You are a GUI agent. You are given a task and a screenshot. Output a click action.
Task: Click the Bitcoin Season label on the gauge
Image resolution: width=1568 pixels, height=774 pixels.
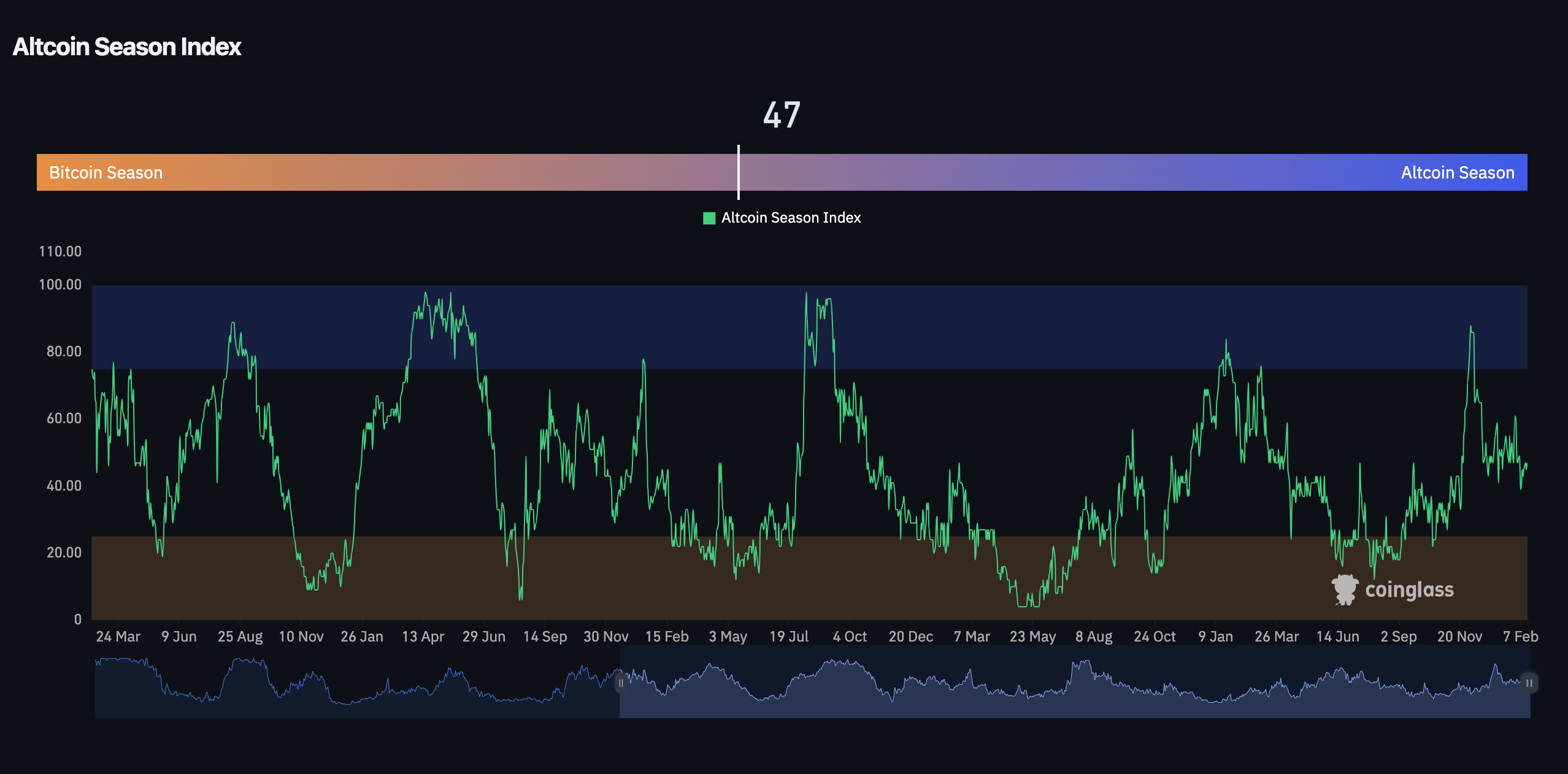point(106,172)
